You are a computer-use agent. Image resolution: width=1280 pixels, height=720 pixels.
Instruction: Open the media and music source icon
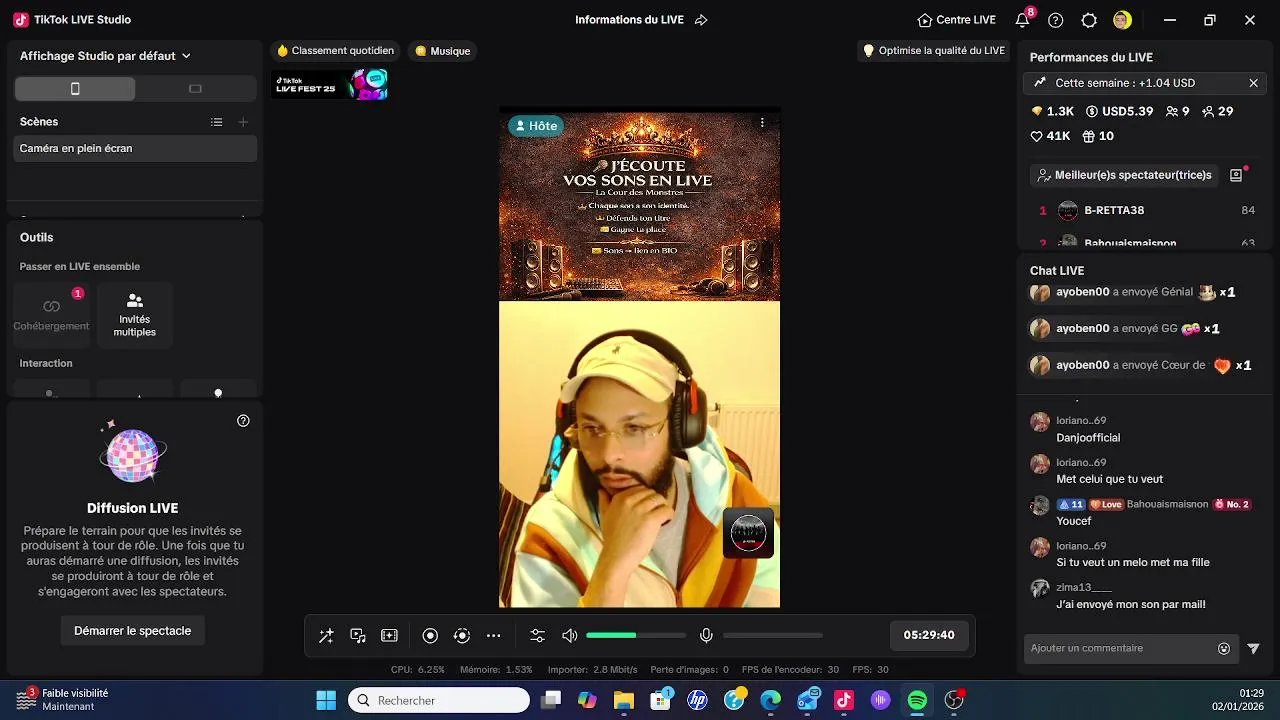click(x=358, y=636)
